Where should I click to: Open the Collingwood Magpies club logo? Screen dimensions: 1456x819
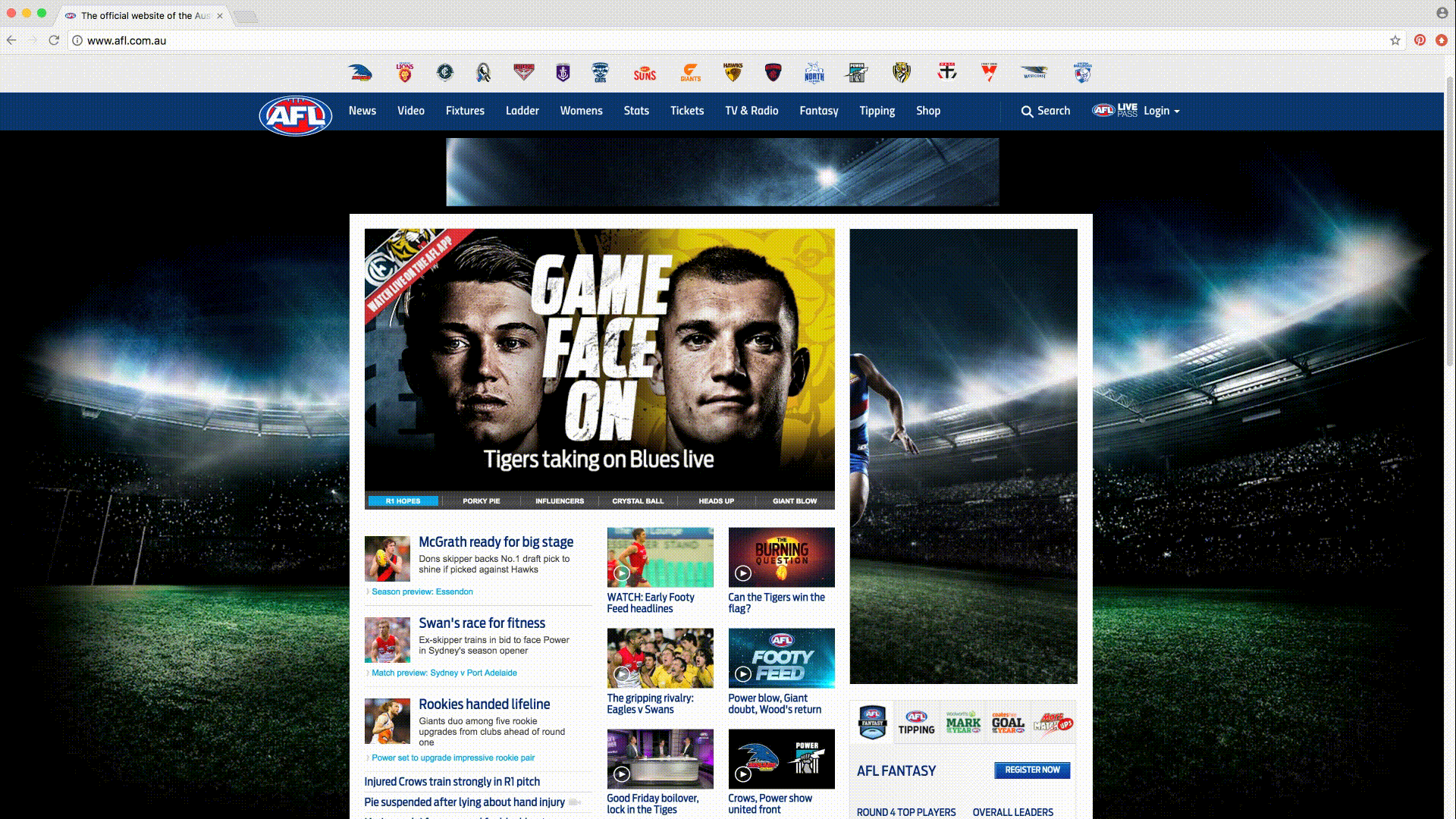tap(483, 73)
